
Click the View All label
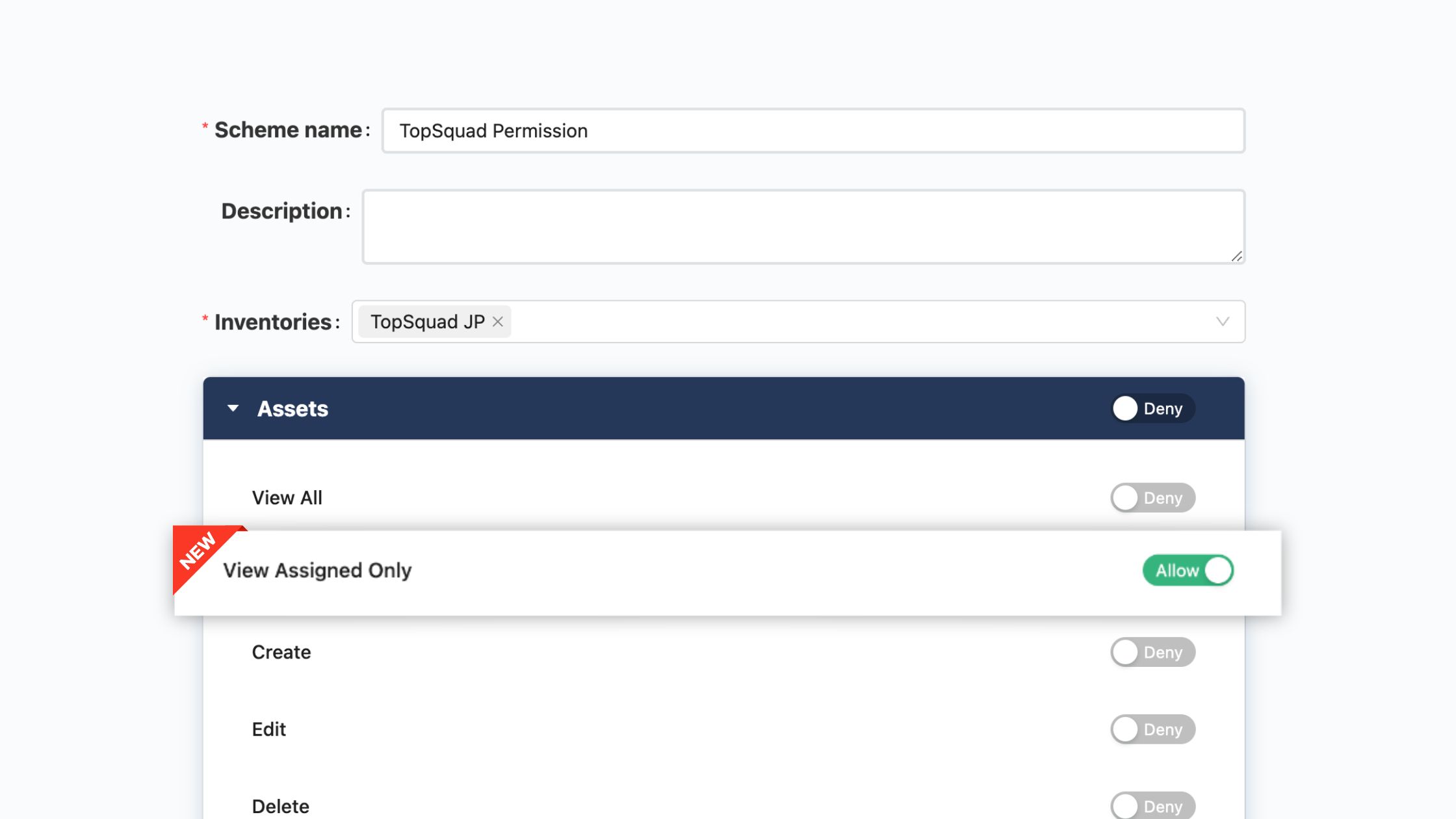pyautogui.click(x=287, y=498)
